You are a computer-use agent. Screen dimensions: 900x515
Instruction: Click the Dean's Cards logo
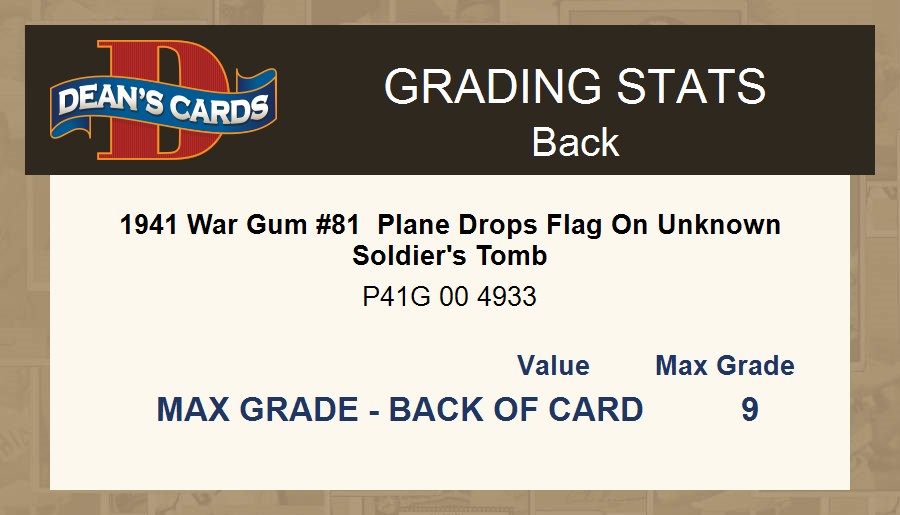tap(163, 100)
